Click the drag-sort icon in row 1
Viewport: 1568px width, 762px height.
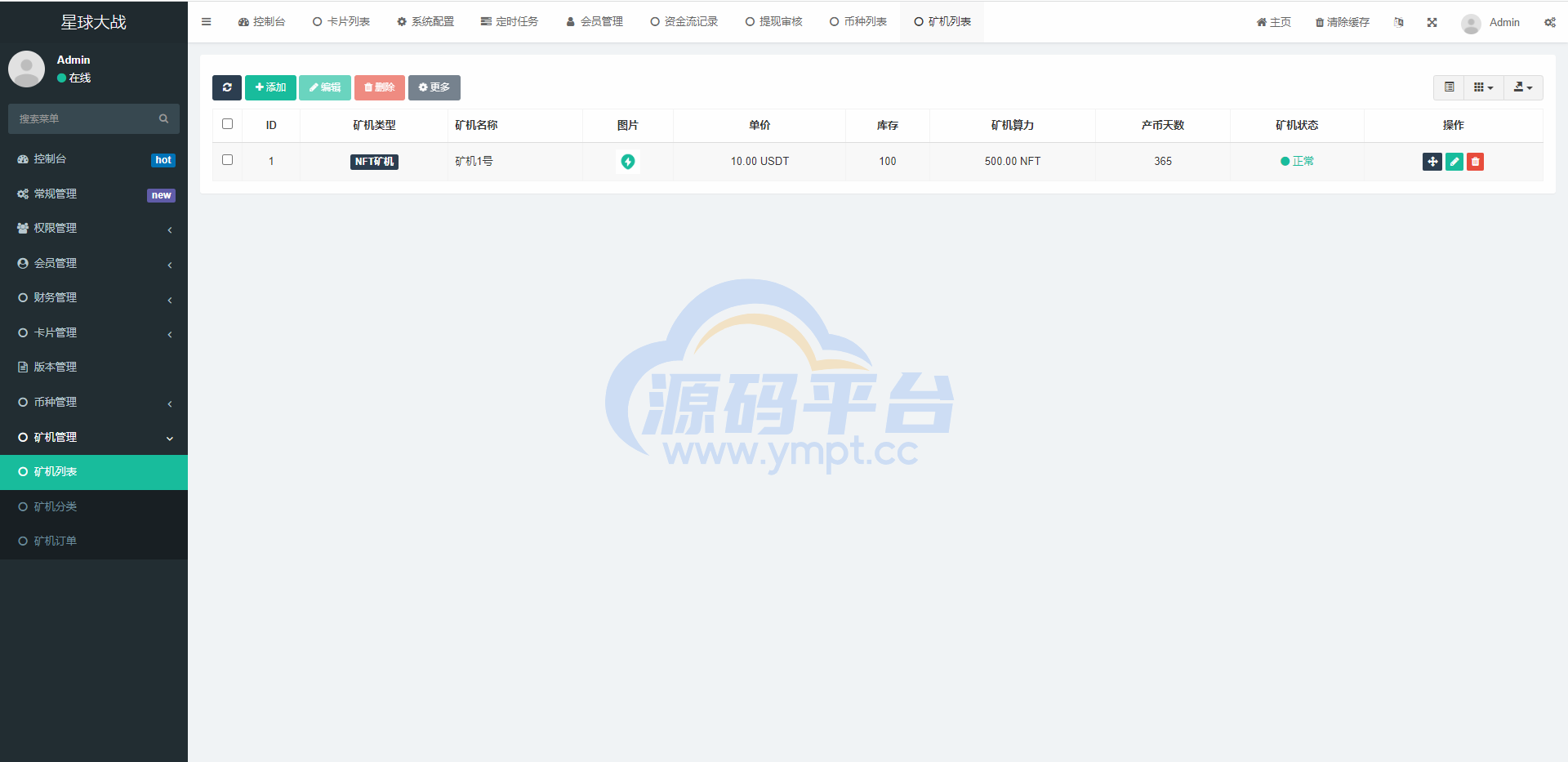1432,162
